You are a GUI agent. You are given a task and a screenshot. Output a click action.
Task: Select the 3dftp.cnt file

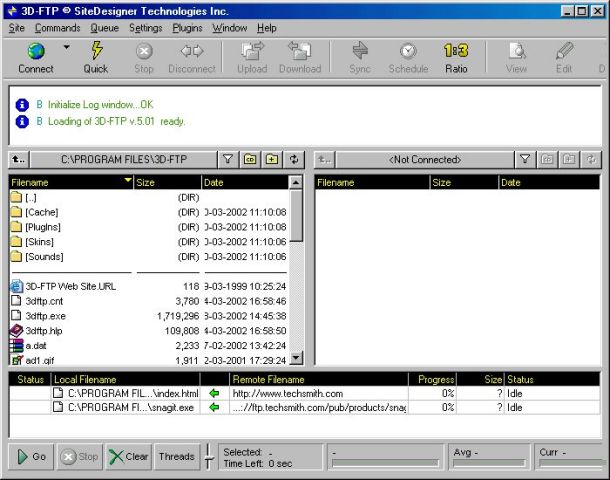(149, 301)
